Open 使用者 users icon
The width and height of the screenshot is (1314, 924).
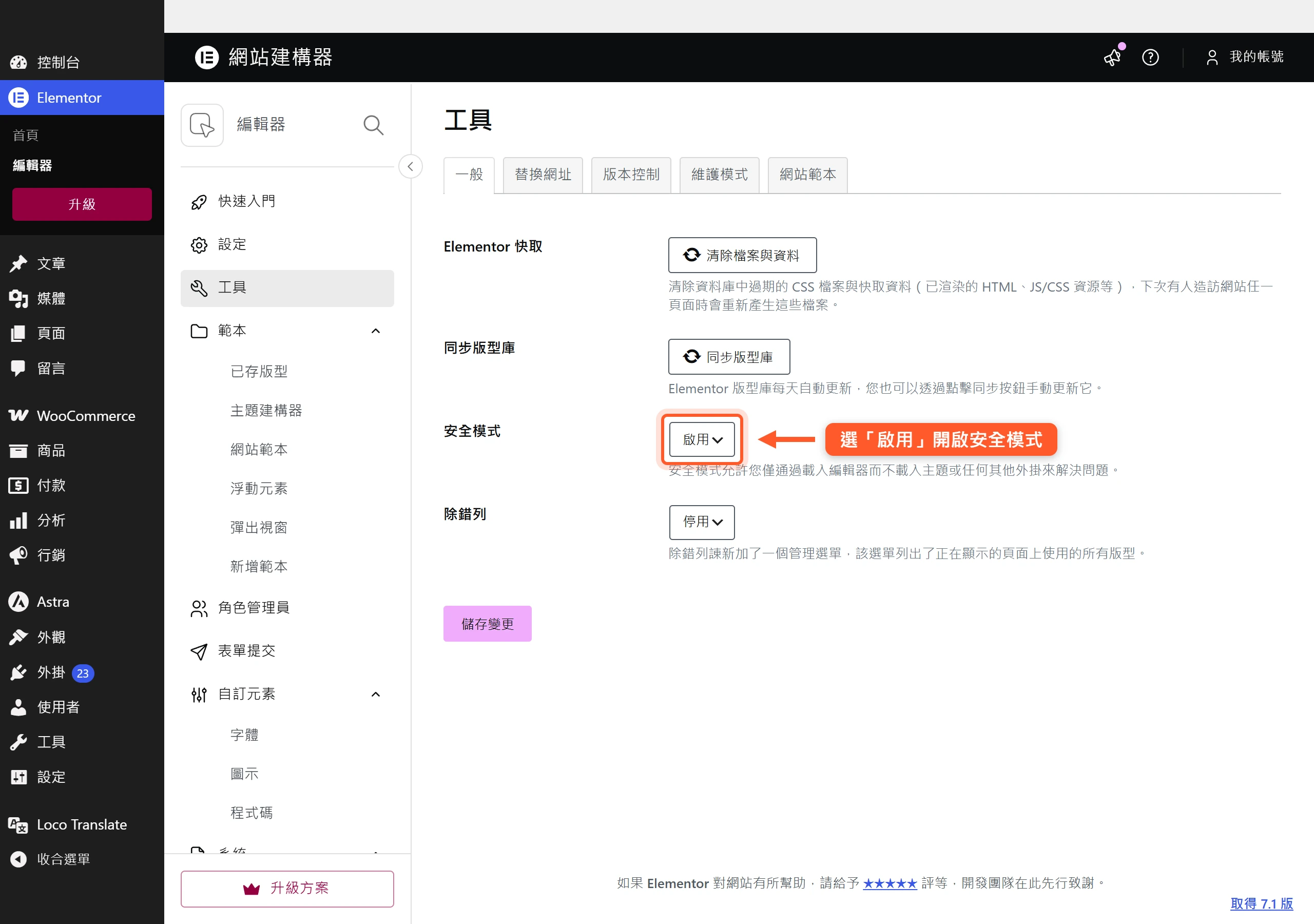pyautogui.click(x=18, y=707)
